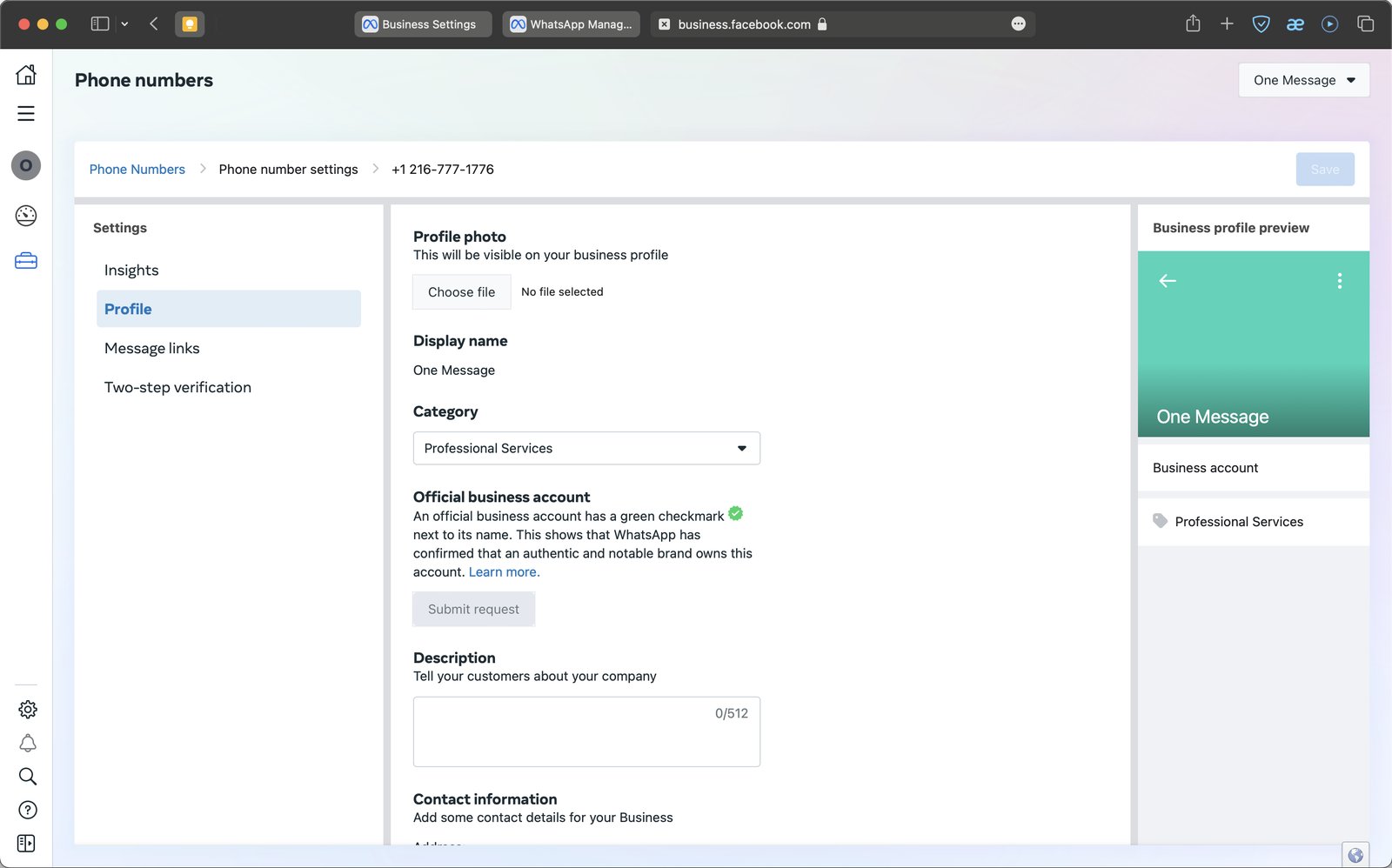Image resolution: width=1392 pixels, height=868 pixels.
Task: Select the briefcase account tools icon
Action: click(26, 261)
